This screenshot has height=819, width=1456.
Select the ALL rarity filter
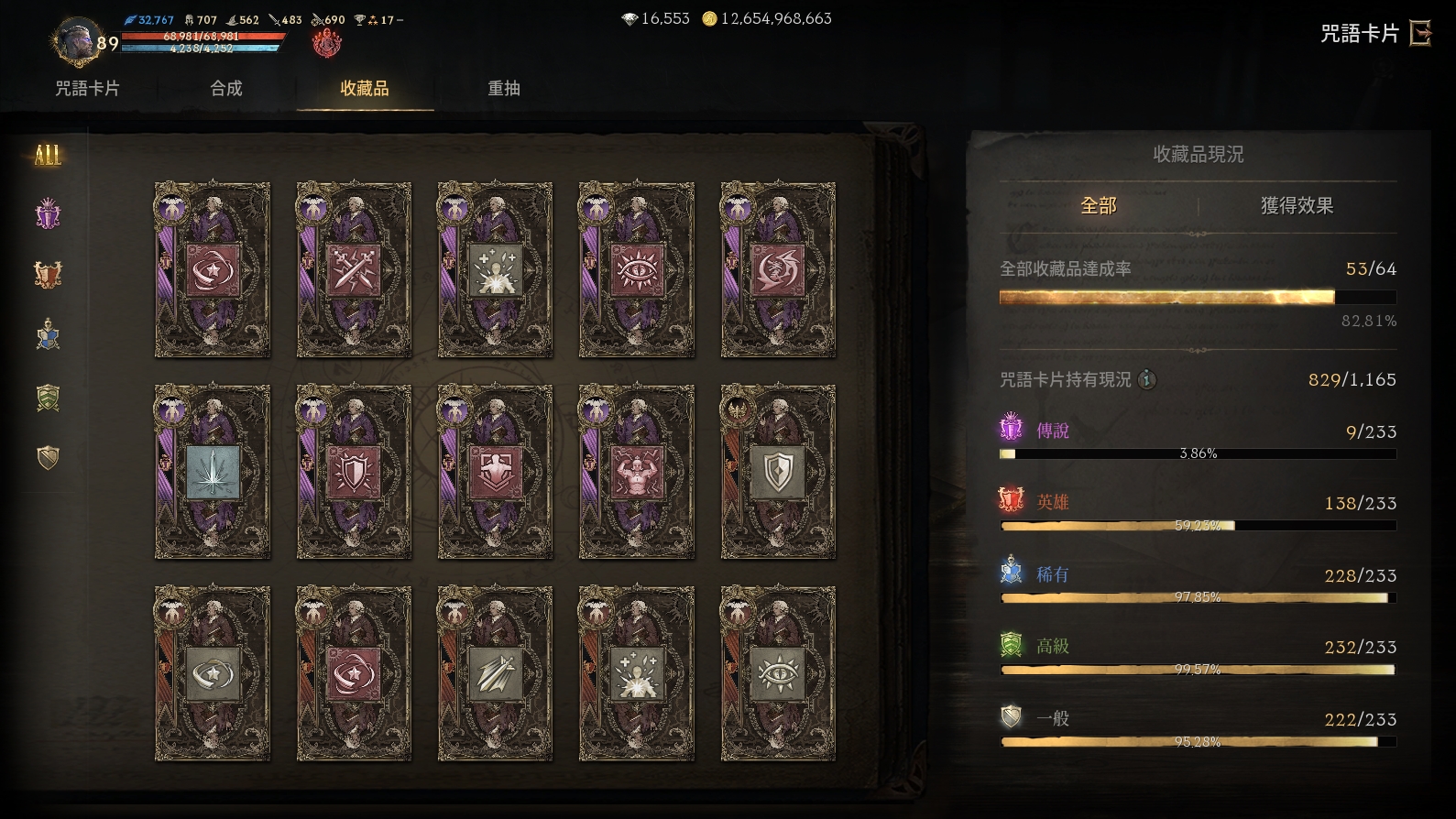tap(48, 155)
